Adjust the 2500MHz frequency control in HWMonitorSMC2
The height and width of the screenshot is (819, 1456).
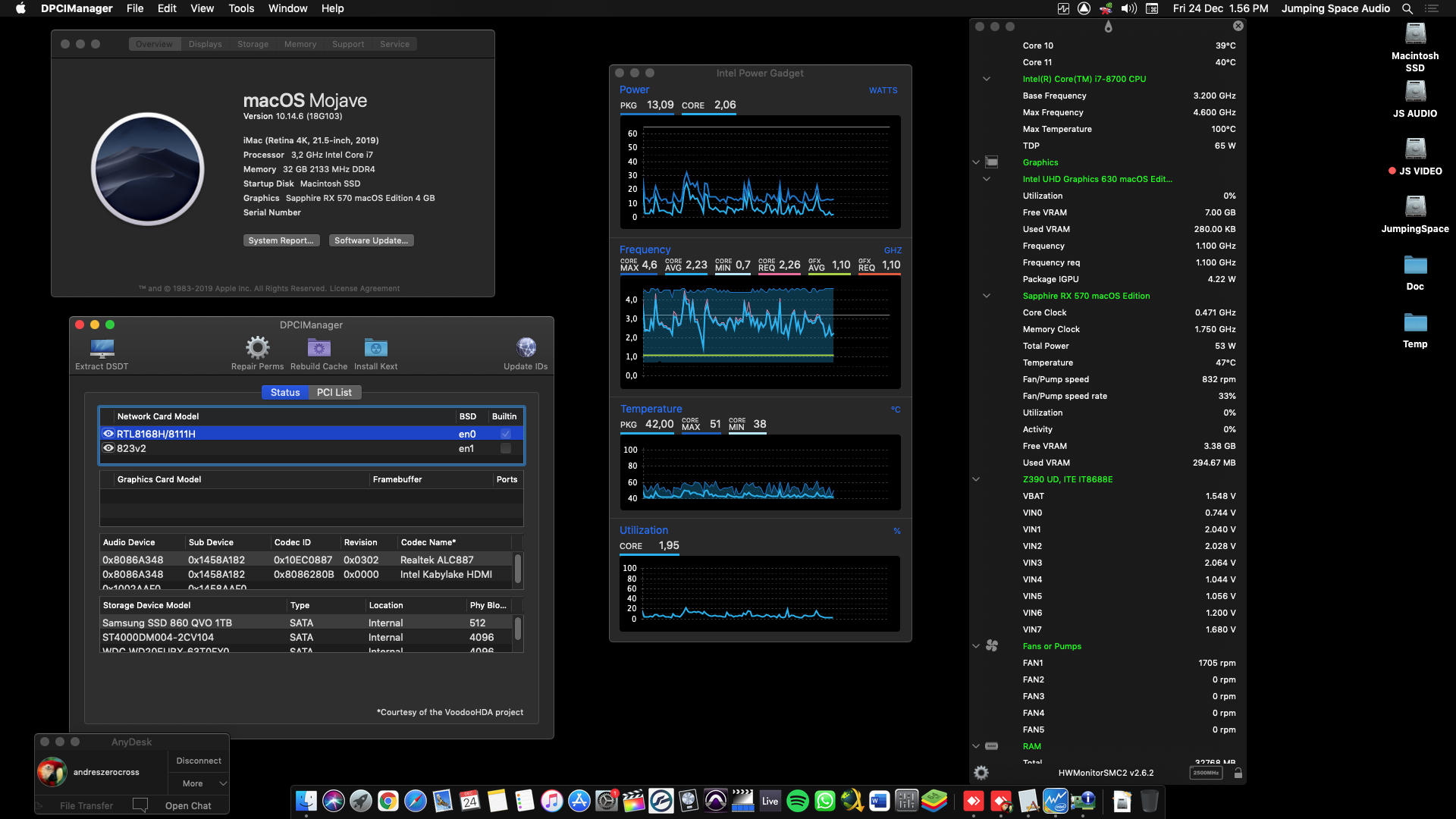click(1206, 772)
